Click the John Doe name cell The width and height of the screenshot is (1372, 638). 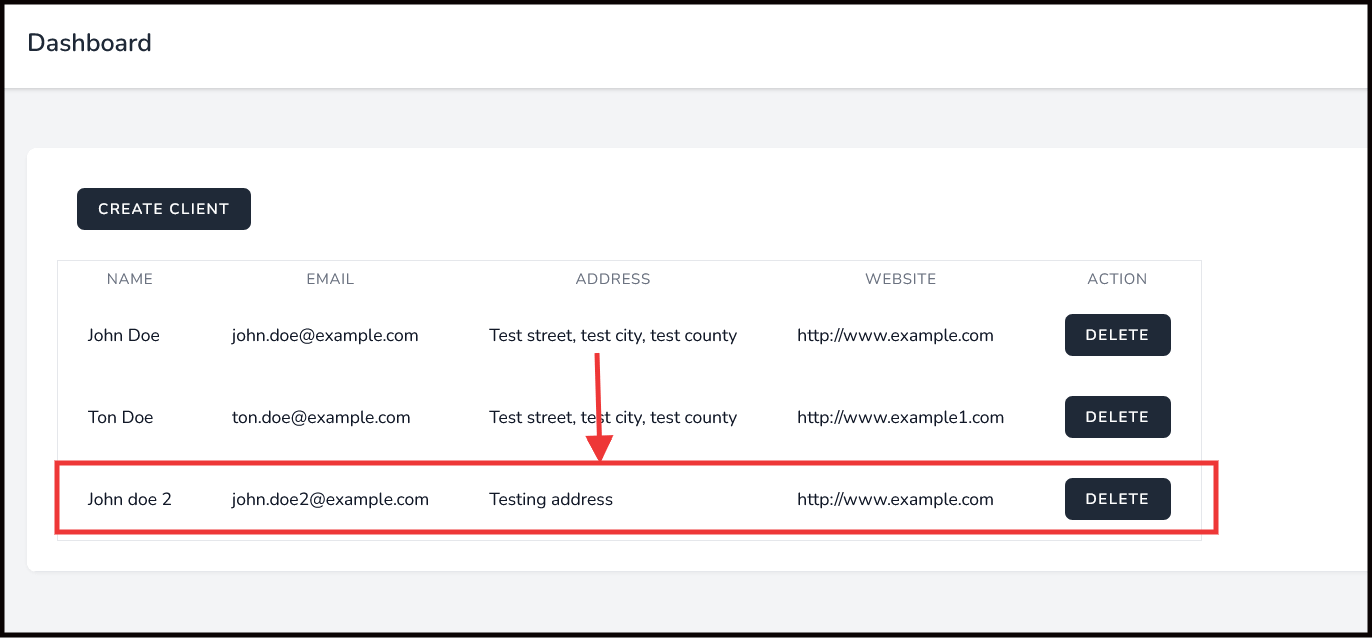123,336
